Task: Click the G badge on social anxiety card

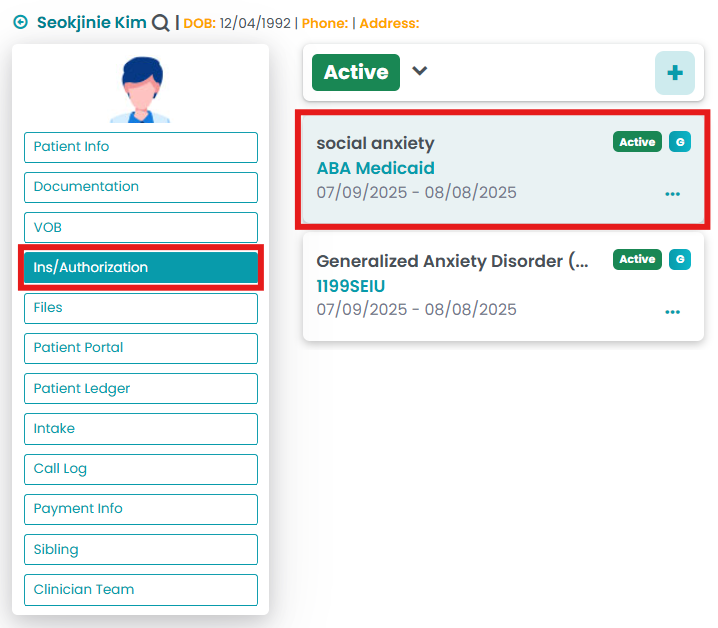Action: (680, 142)
